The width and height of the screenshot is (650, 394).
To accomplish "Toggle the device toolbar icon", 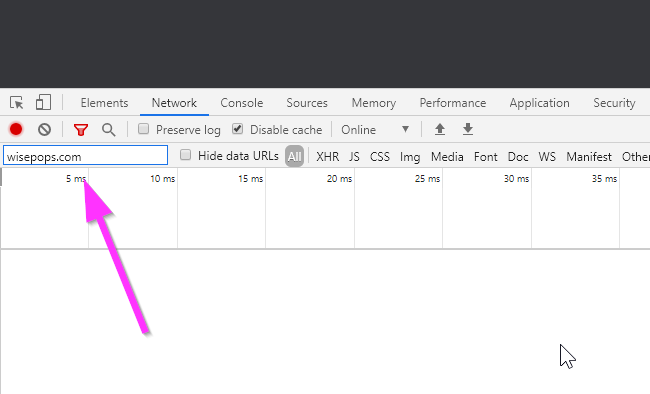I will pyautogui.click(x=43, y=102).
